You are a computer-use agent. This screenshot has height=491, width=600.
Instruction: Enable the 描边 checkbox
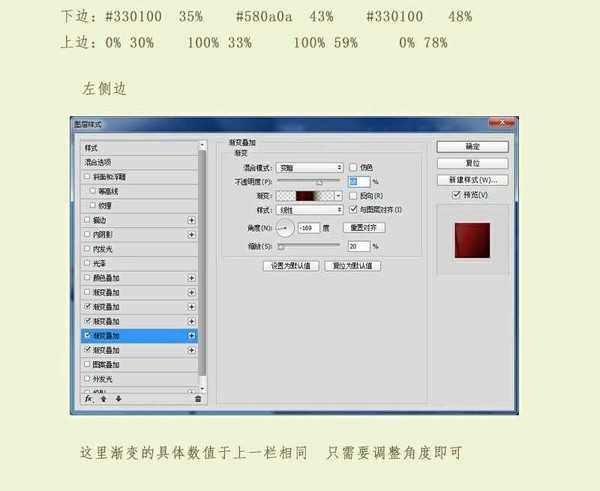(87, 220)
